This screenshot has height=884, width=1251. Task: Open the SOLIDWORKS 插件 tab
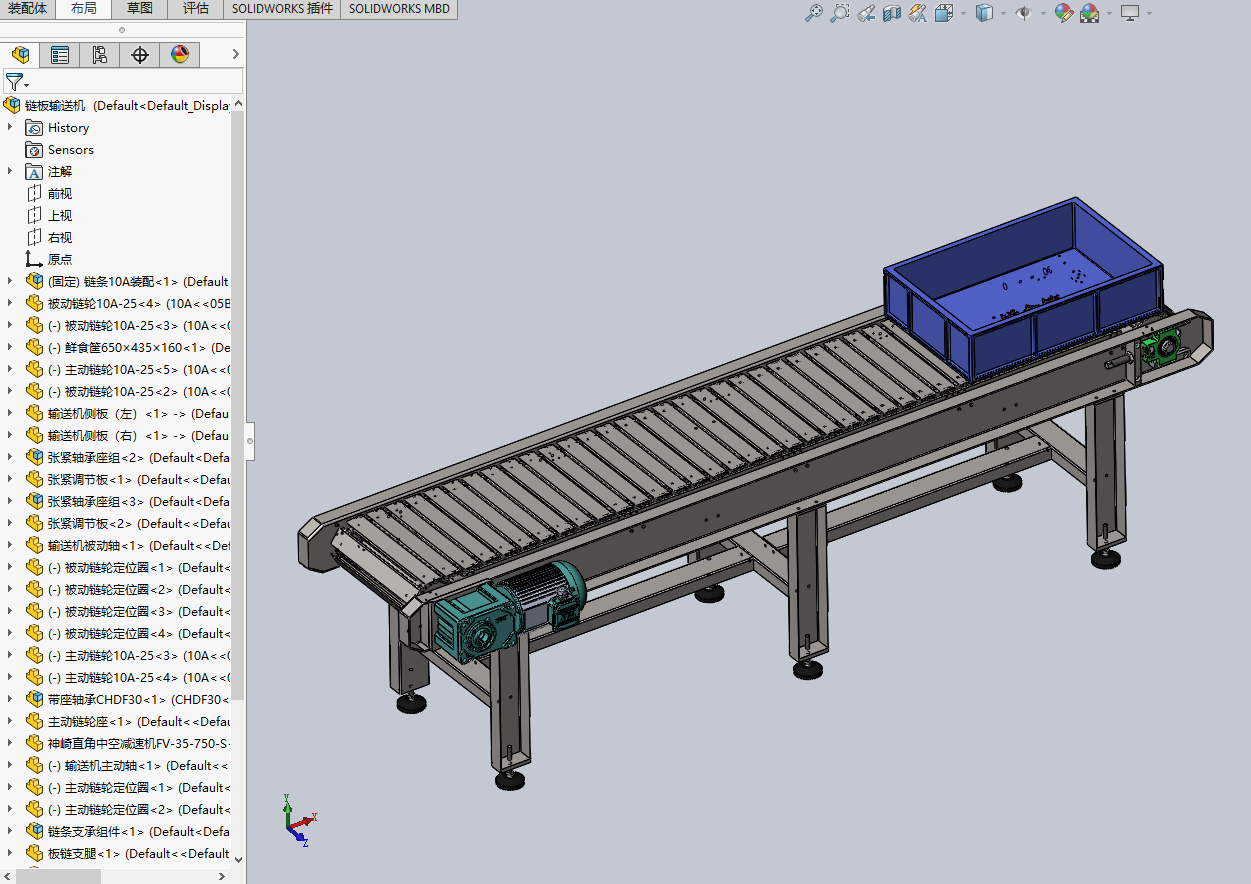tap(281, 9)
